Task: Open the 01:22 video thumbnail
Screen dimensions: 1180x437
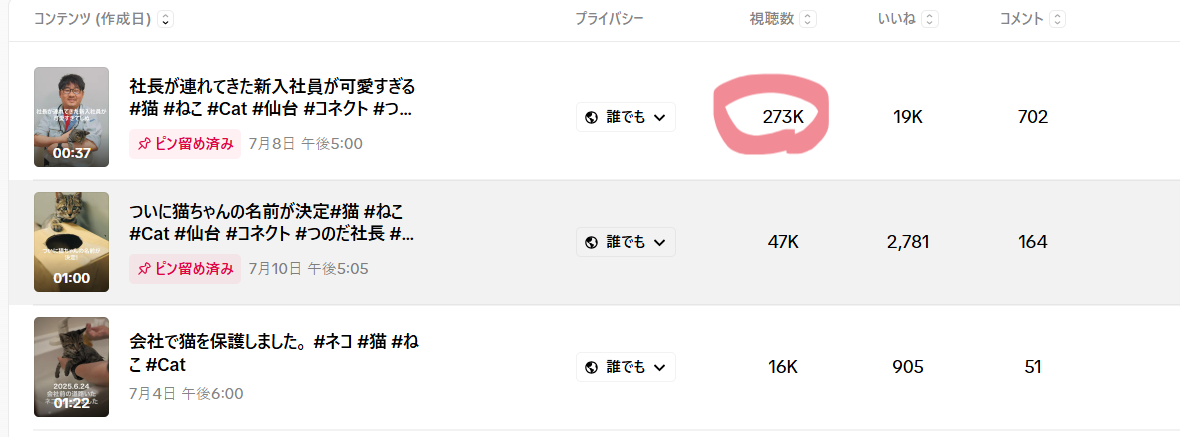Action: pos(71,367)
